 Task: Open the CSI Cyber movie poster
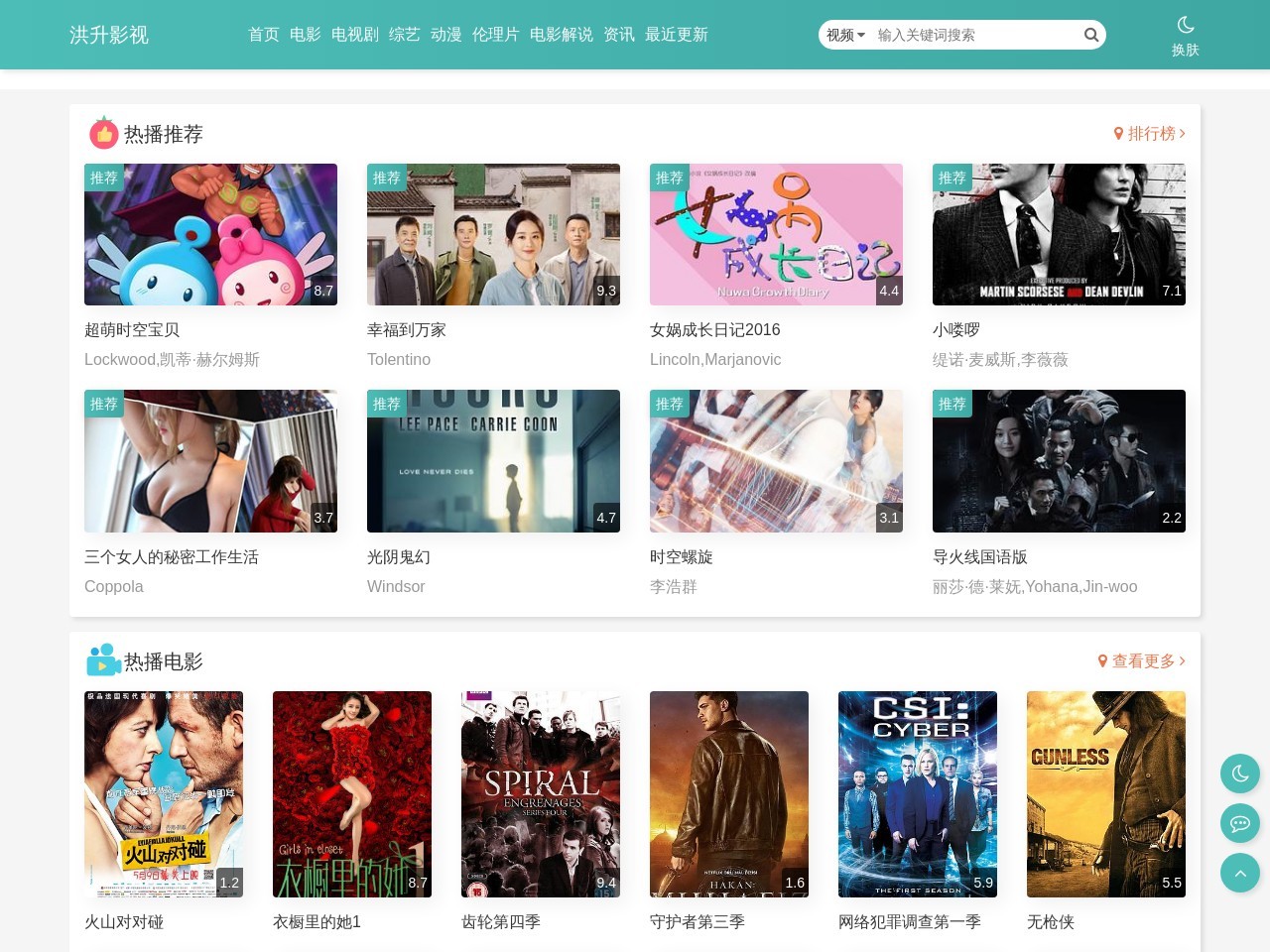pos(917,793)
